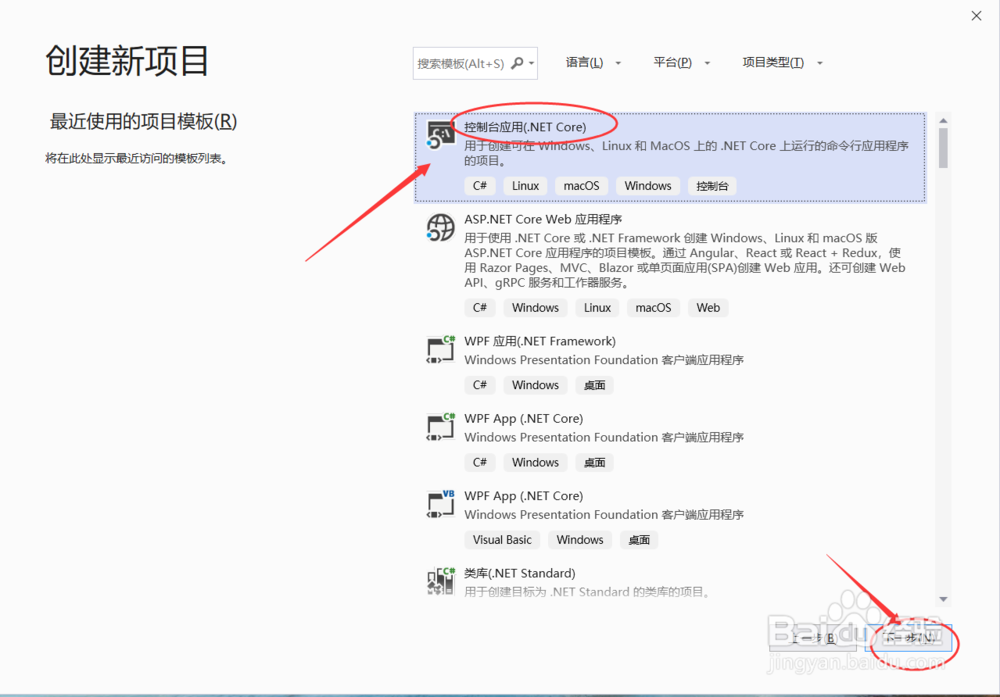Viewport: 1000px width, 697px height.
Task: Click C# tag under WPF 应用(.NET Framework)
Action: (x=480, y=385)
